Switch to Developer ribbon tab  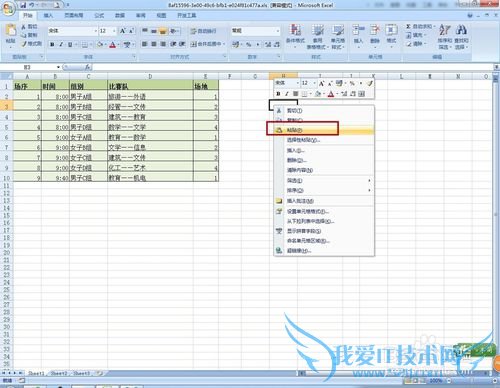[187, 15]
